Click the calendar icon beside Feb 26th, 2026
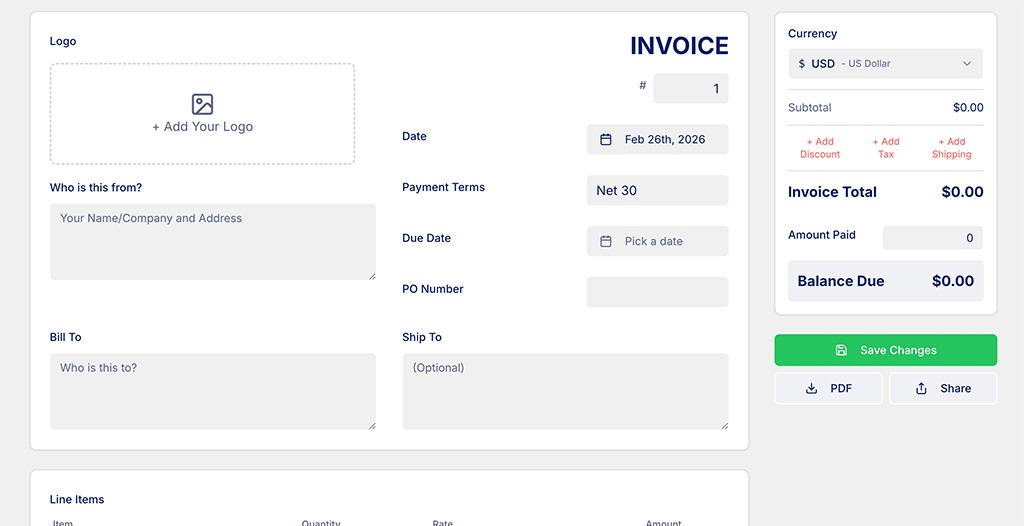 606,139
